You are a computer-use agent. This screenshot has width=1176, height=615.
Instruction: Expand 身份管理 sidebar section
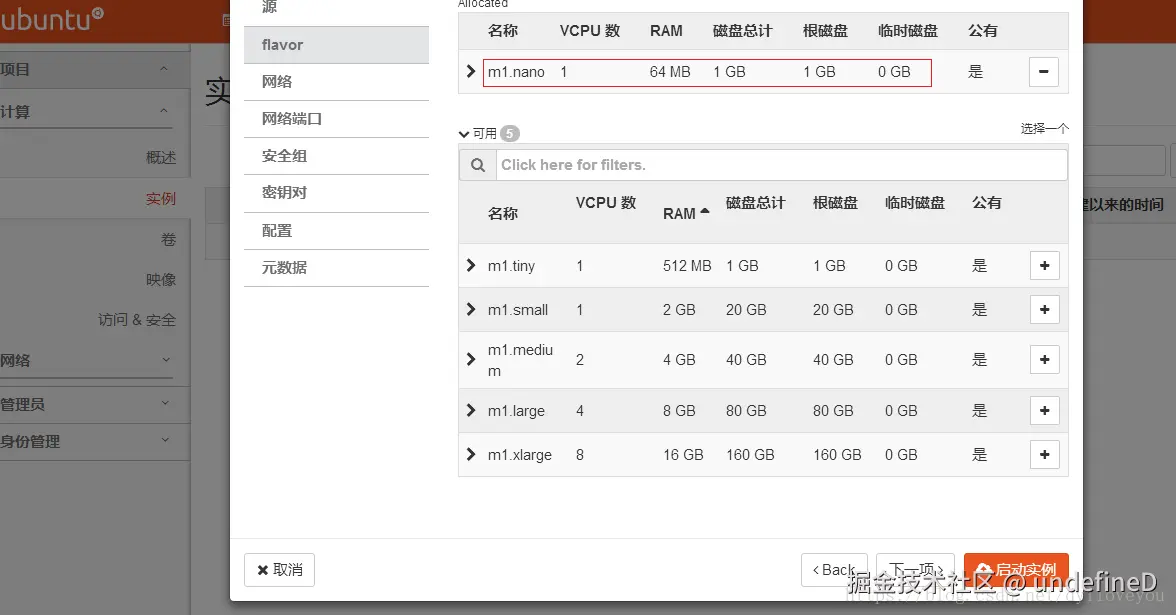[x=166, y=440]
